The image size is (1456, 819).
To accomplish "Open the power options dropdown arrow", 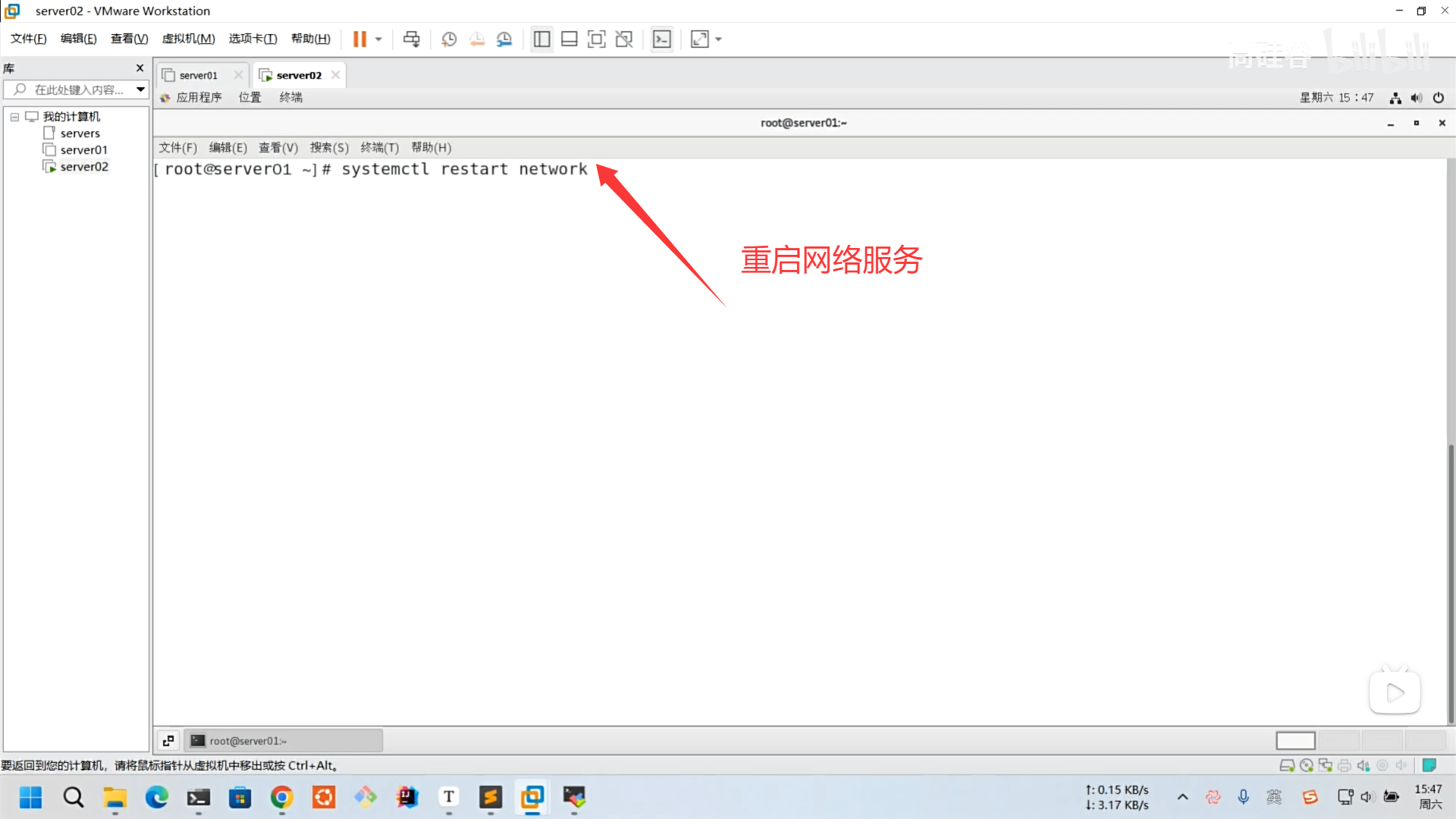I will pos(378,39).
